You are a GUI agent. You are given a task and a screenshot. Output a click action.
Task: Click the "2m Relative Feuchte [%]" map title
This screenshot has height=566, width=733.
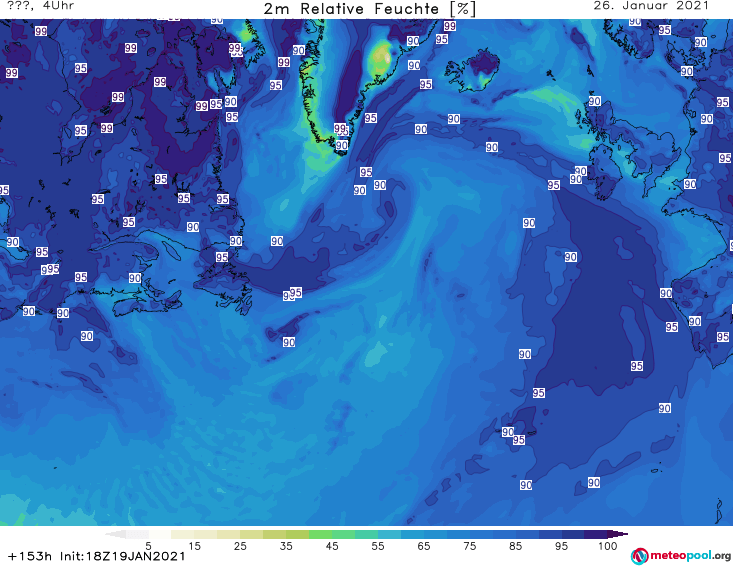click(x=369, y=8)
